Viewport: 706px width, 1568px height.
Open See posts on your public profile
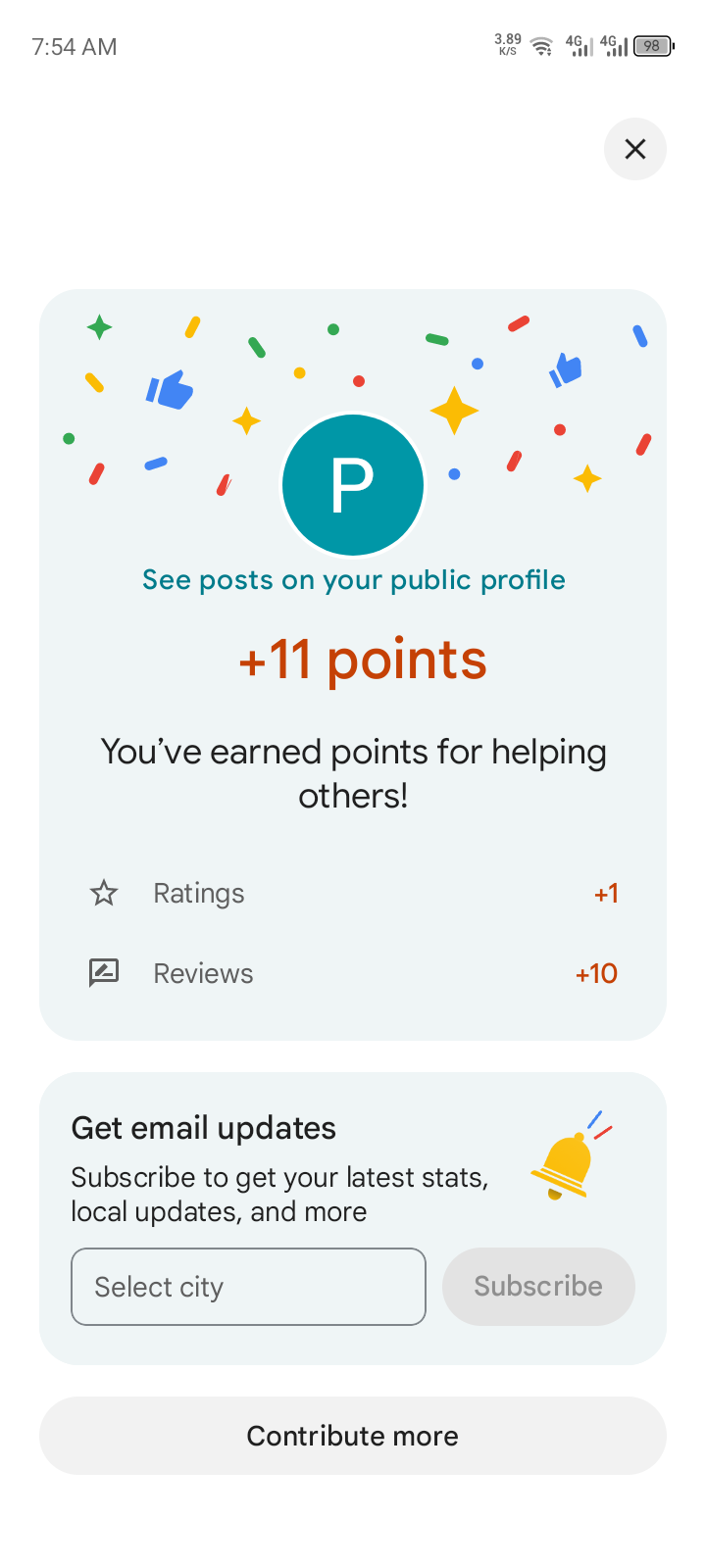tap(353, 580)
